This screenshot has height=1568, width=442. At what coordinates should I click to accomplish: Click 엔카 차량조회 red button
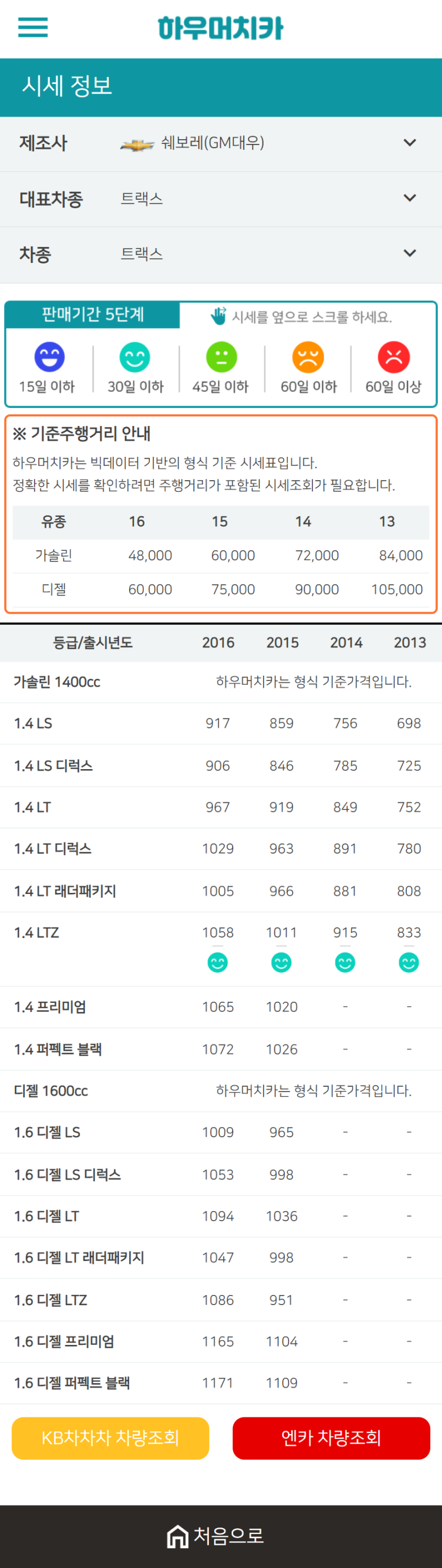331,1438
